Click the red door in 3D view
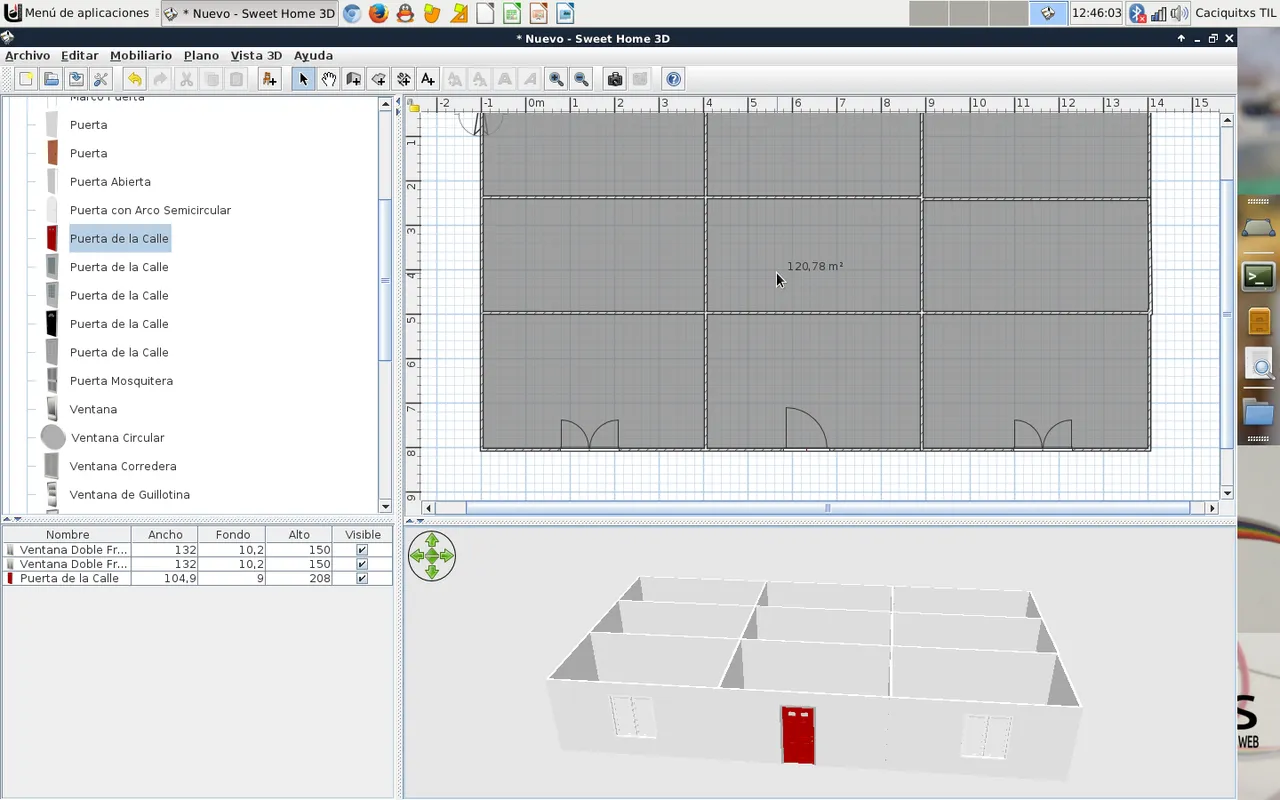 pos(798,735)
